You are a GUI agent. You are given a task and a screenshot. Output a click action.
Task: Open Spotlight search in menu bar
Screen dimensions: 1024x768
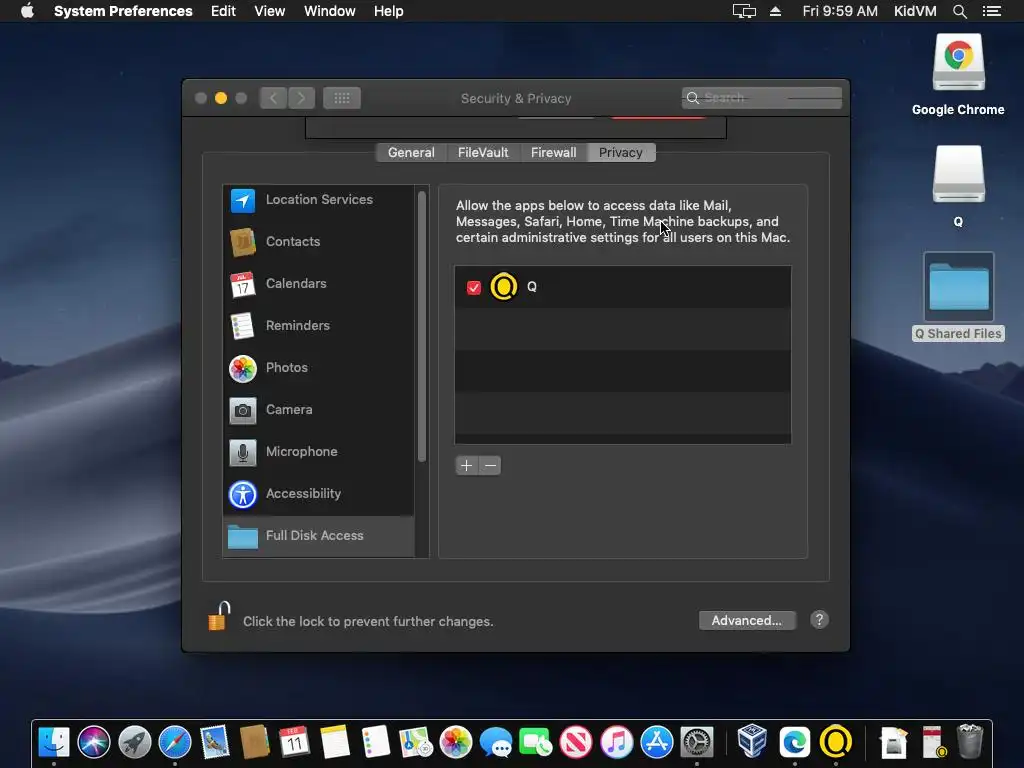click(959, 11)
